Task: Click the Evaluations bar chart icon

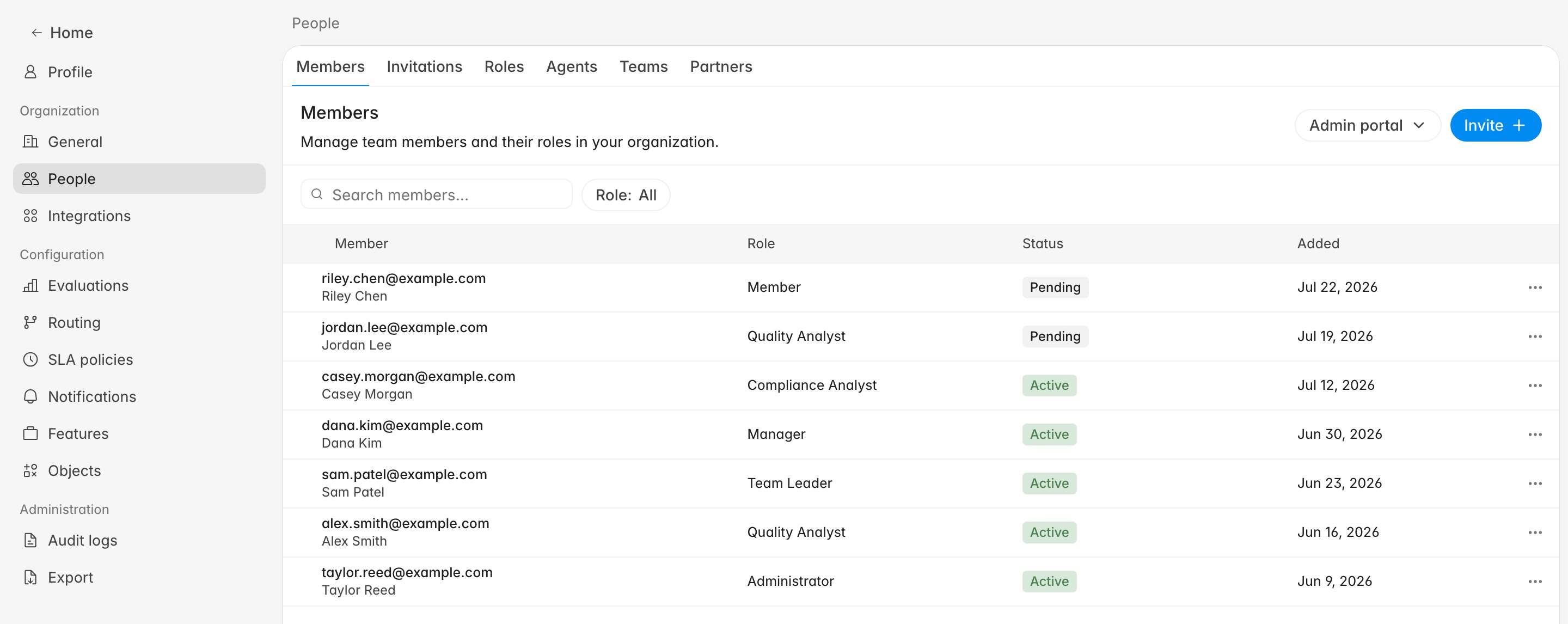Action: click(30, 285)
